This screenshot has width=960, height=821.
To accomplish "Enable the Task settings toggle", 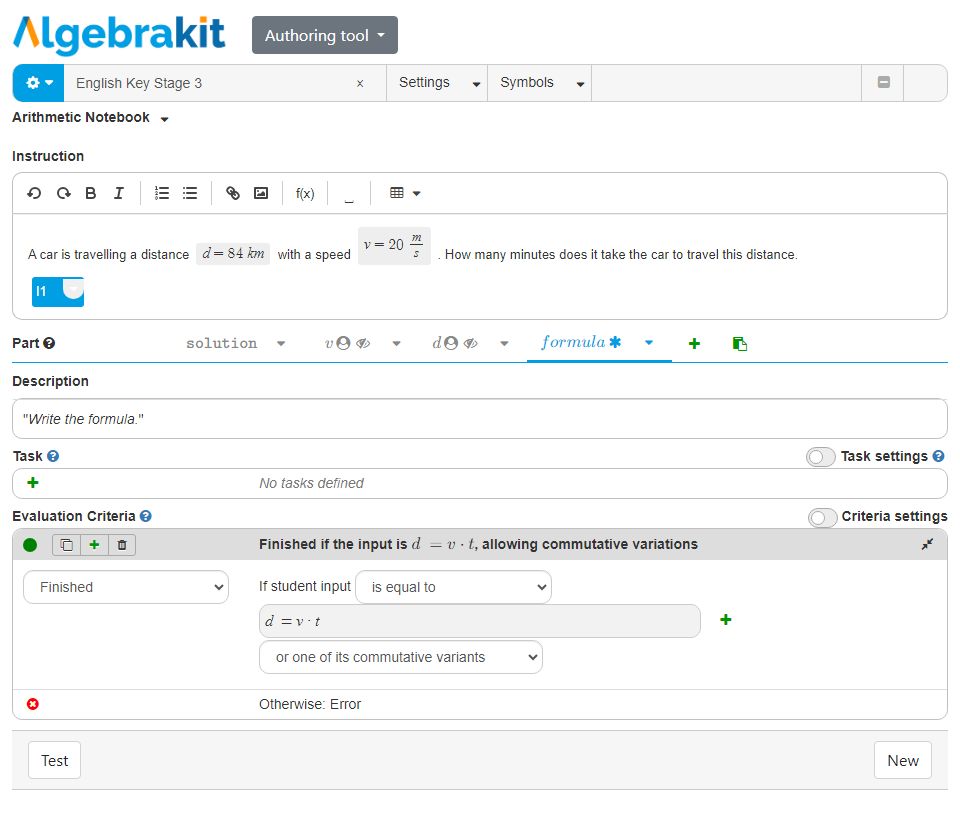I will [821, 457].
